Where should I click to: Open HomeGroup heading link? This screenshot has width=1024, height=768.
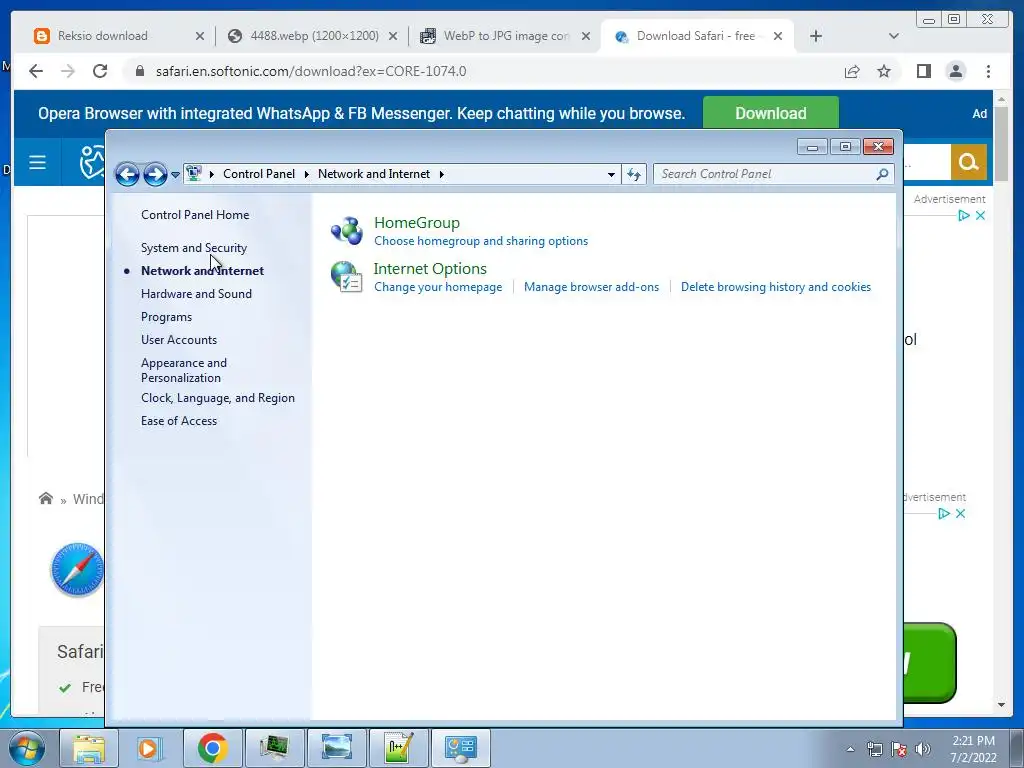(417, 223)
